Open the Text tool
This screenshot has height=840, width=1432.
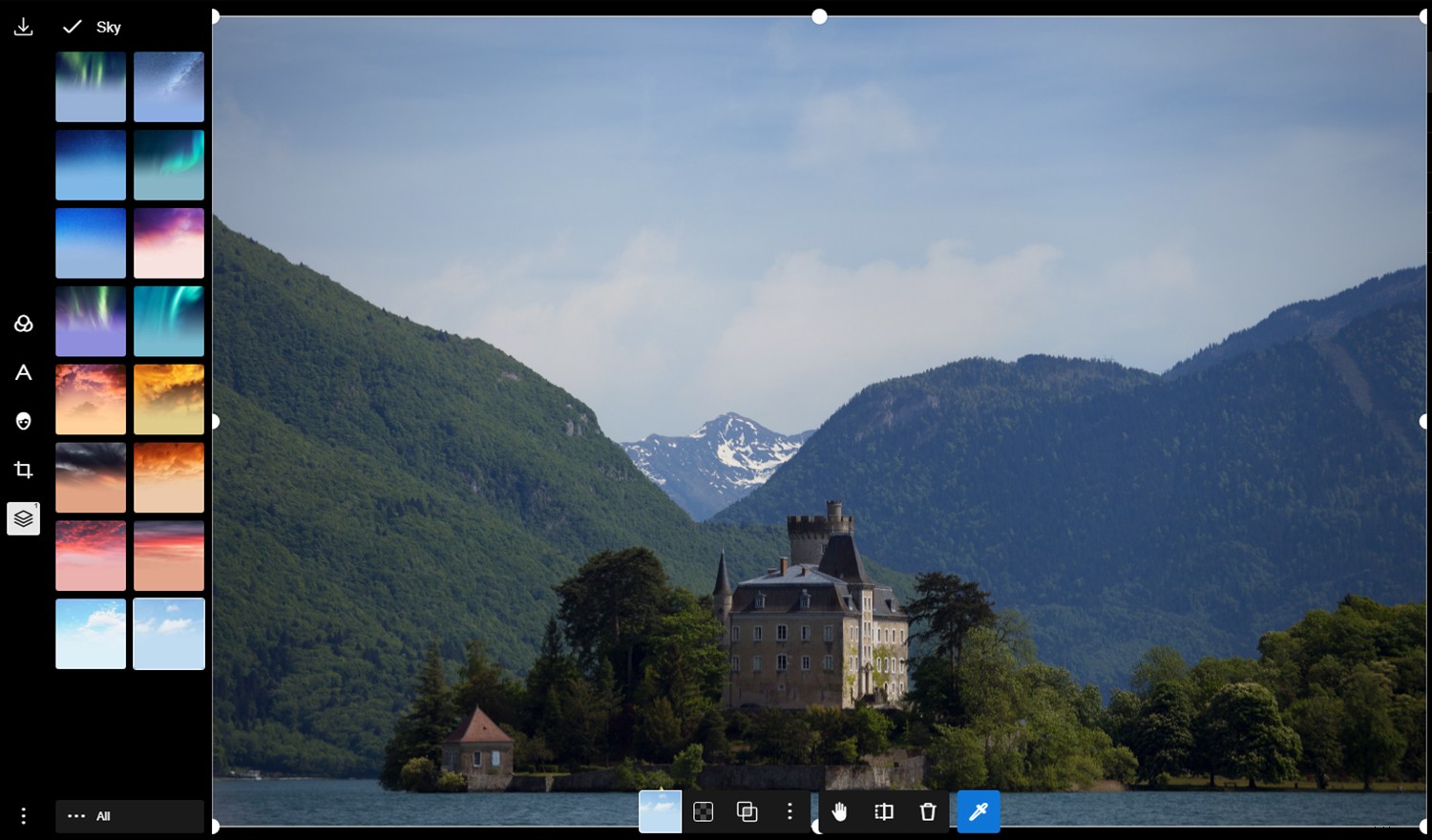pos(23,373)
